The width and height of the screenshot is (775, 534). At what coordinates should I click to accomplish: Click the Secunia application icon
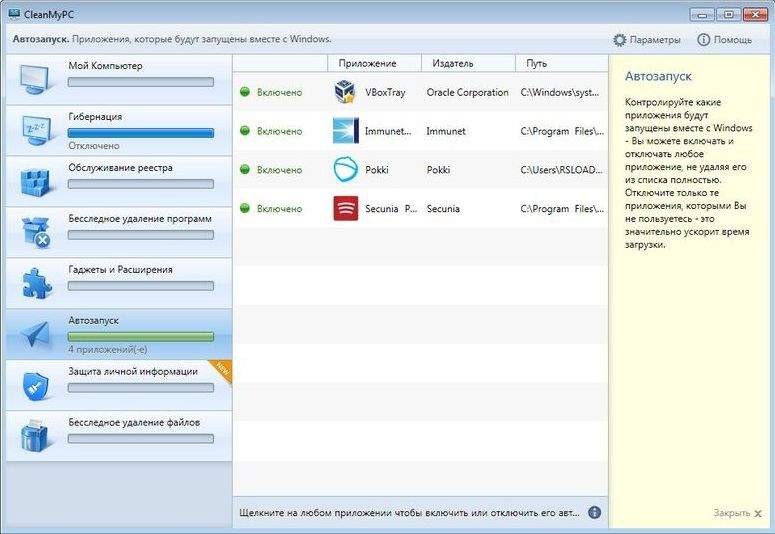[x=345, y=209]
